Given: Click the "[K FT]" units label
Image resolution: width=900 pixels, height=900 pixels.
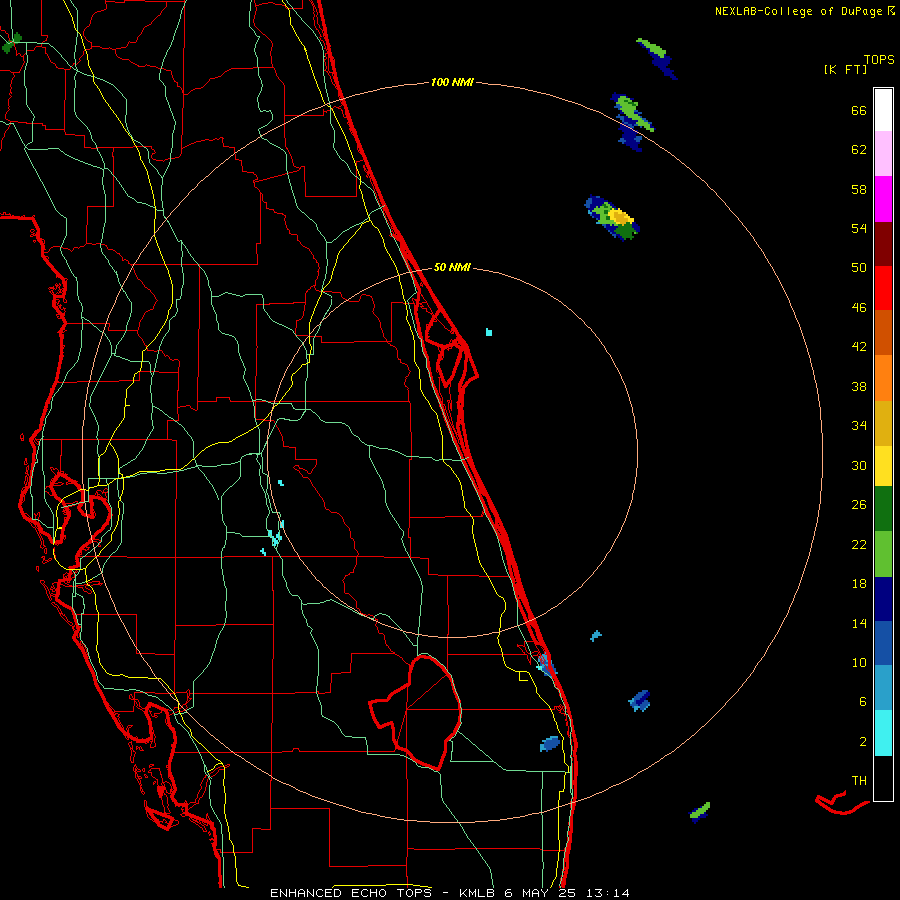Looking at the screenshot, I should coord(845,69).
